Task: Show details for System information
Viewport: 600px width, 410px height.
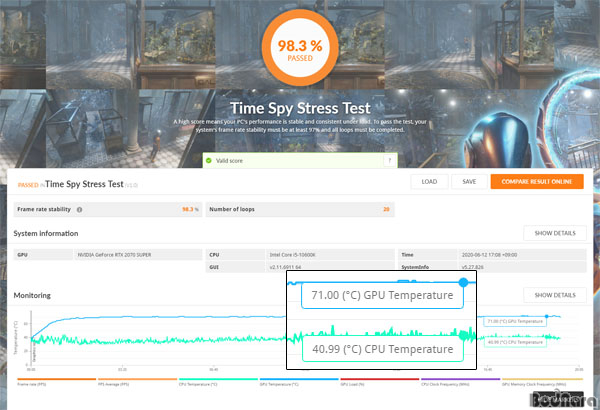Action: click(555, 233)
